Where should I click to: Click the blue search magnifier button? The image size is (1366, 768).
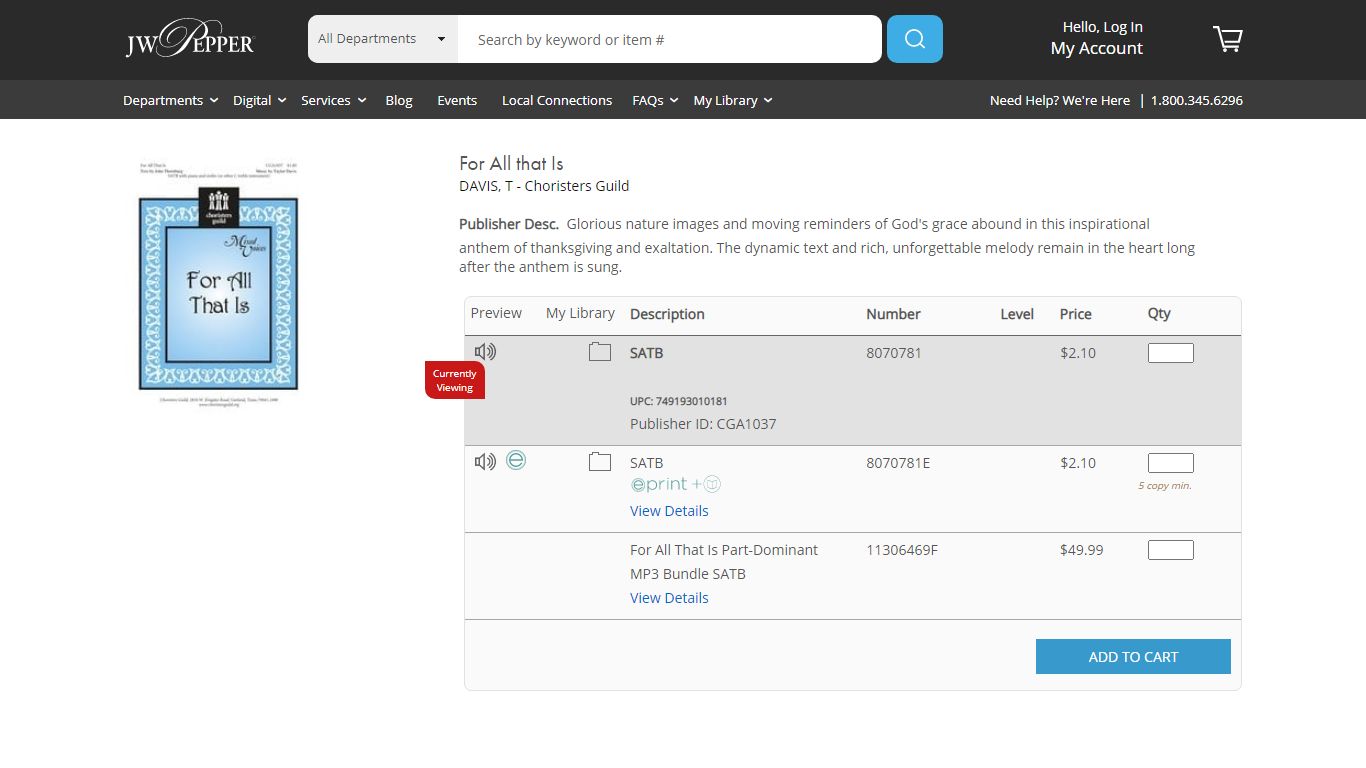click(x=915, y=39)
